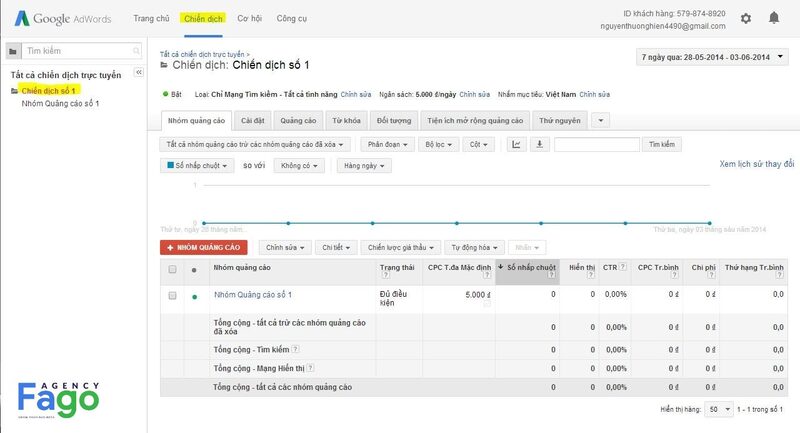This screenshot has height=433, width=800.
Task: Click the table search input field
Action: pos(596,144)
